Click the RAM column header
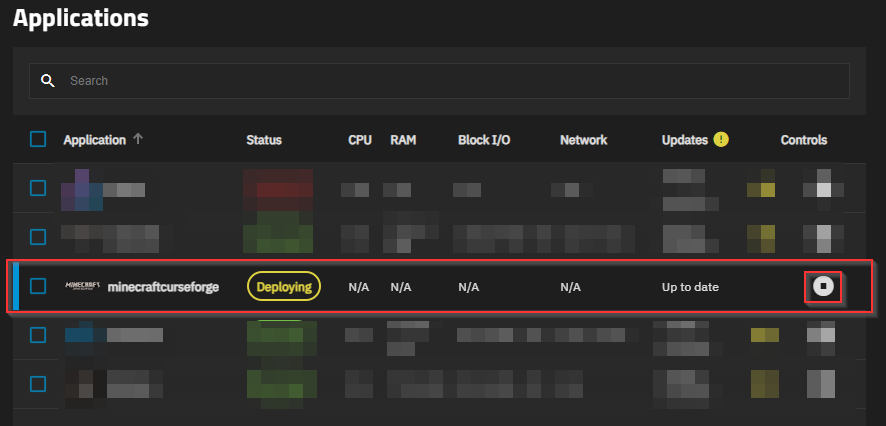Screen dimensions: 886x426 403,140
